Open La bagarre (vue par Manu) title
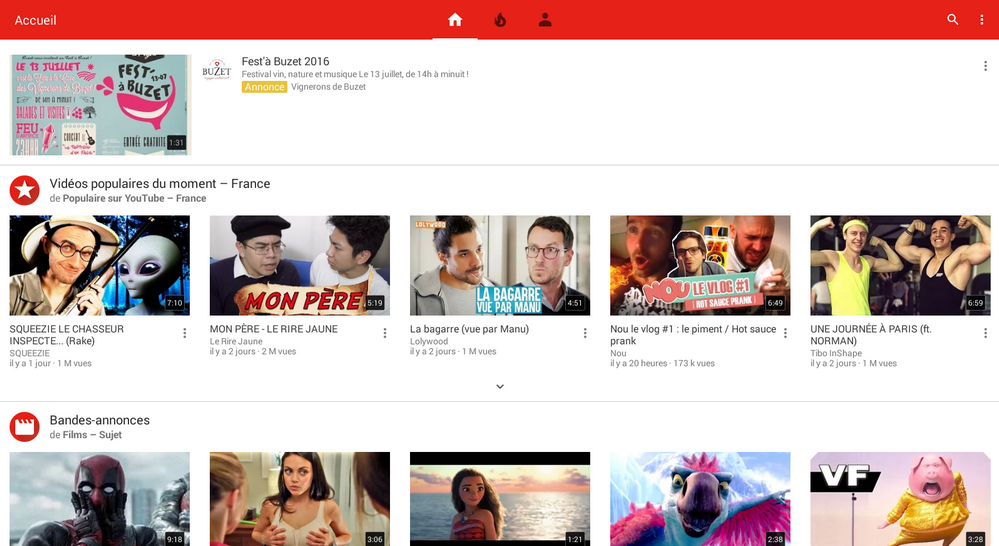 pyautogui.click(x=470, y=329)
